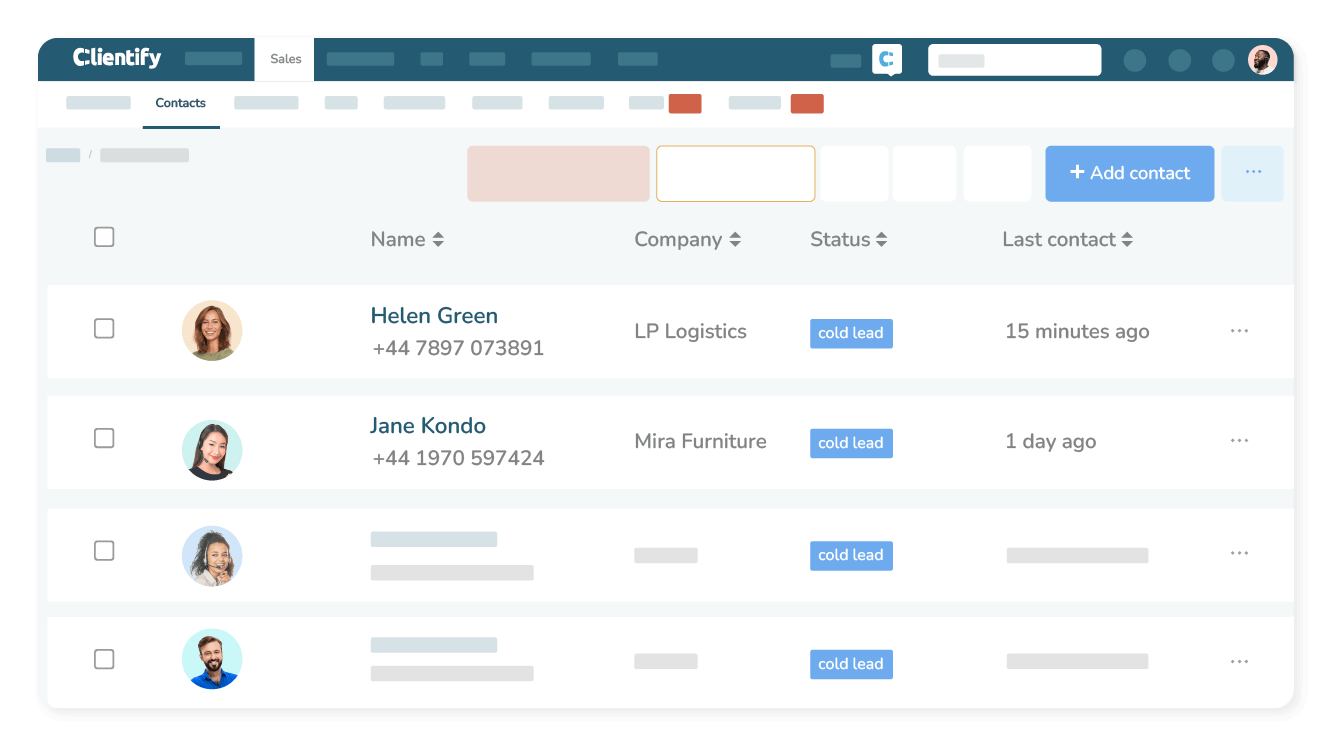Viewport: 1332px width, 746px height.
Task: Click the search field in the top bar
Action: tap(1014, 59)
